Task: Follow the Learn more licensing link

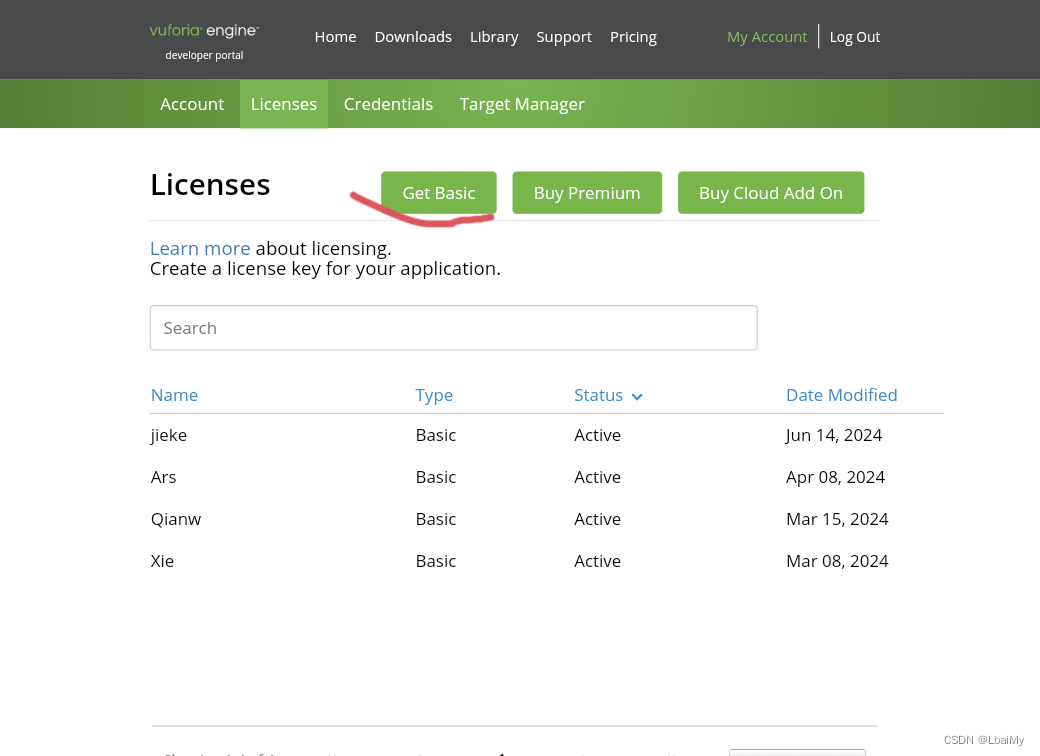Action: pyautogui.click(x=200, y=248)
